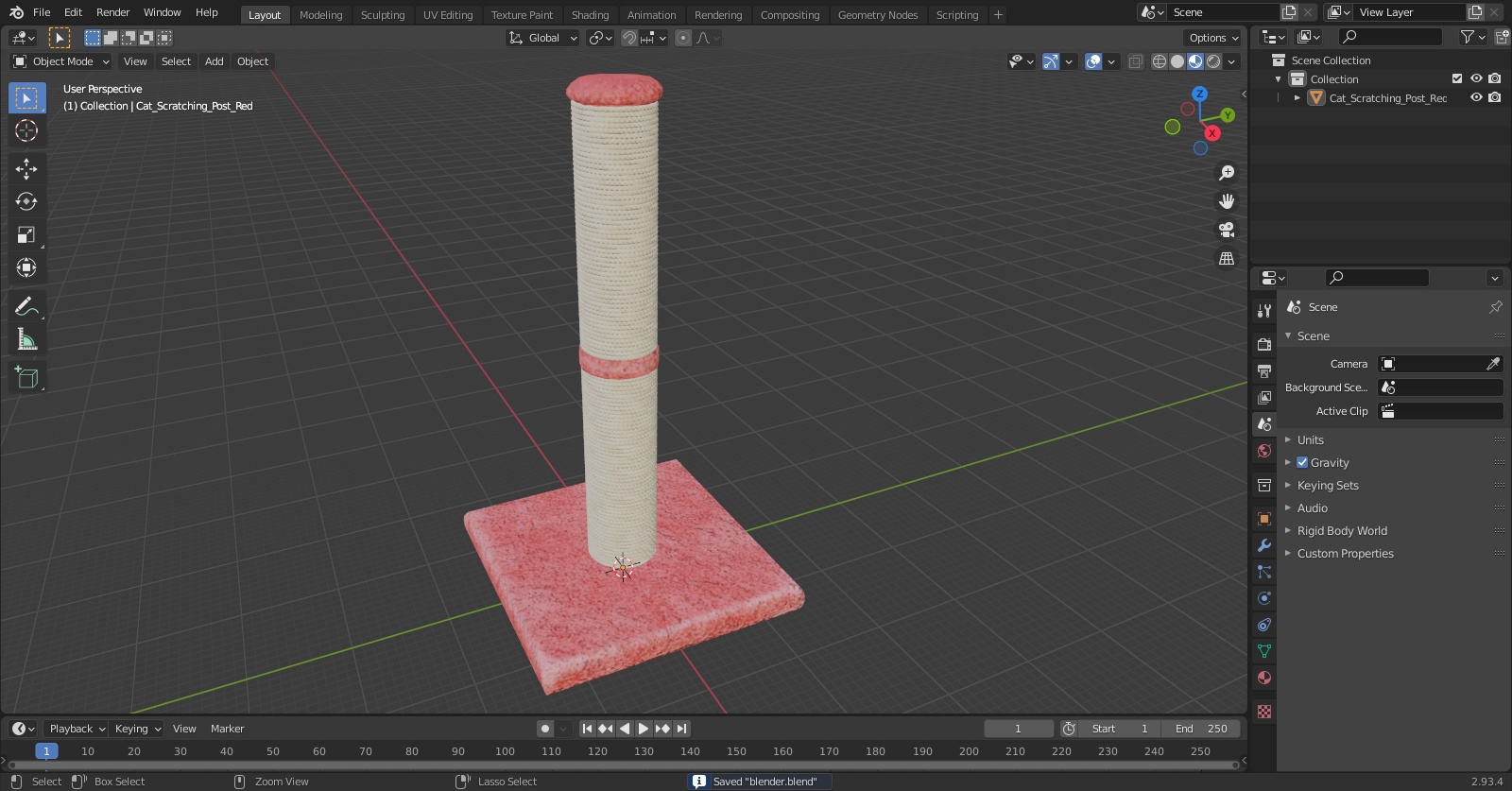
Task: Switch to wireframe shading
Action: (x=1160, y=61)
